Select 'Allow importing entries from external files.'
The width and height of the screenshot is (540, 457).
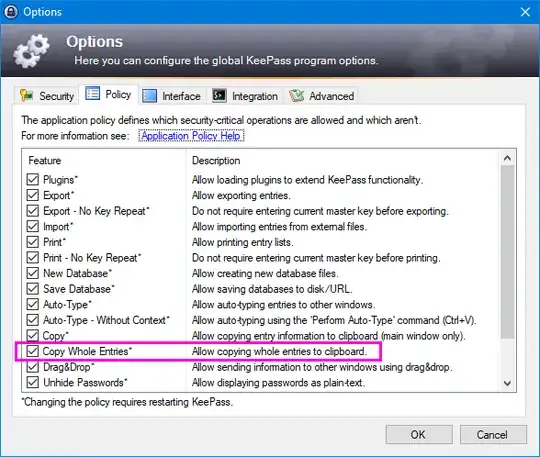pos(279,227)
